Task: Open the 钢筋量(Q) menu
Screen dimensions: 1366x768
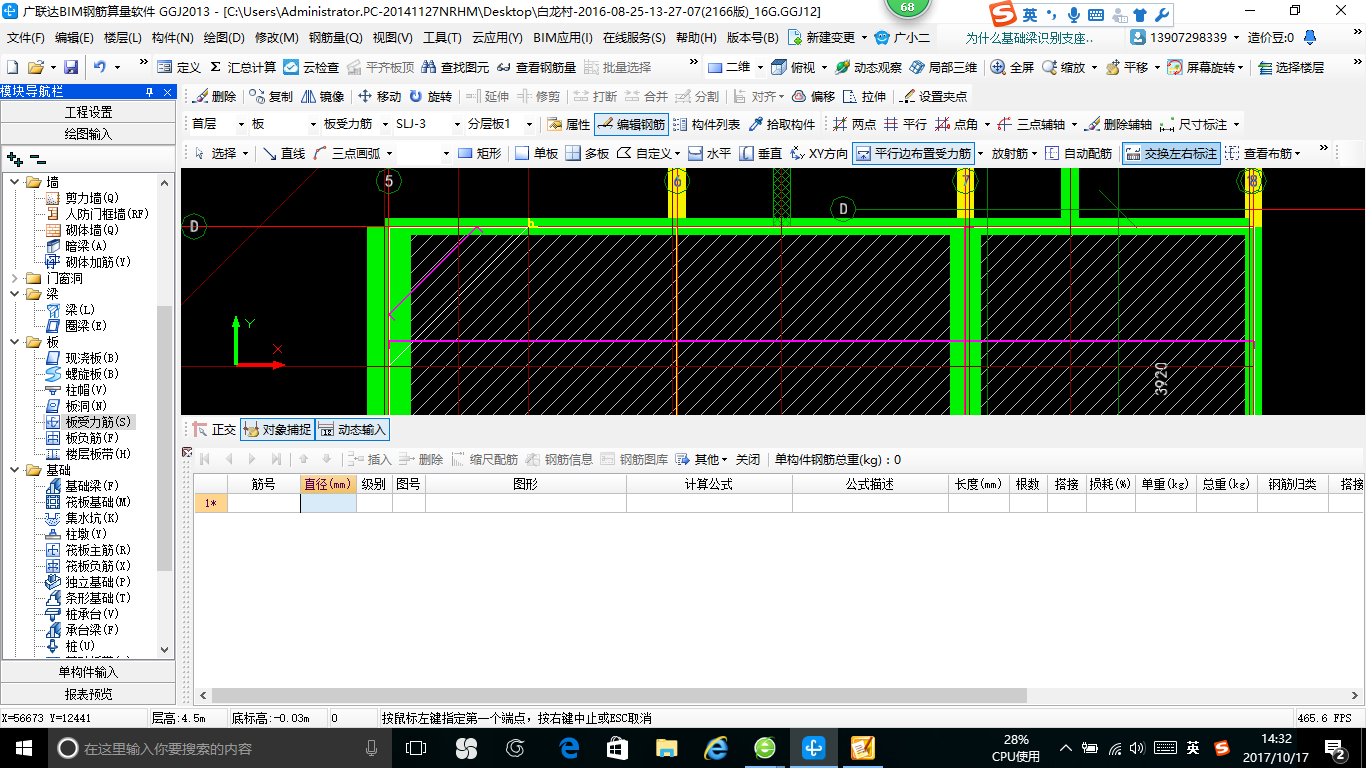Action: (x=335, y=38)
